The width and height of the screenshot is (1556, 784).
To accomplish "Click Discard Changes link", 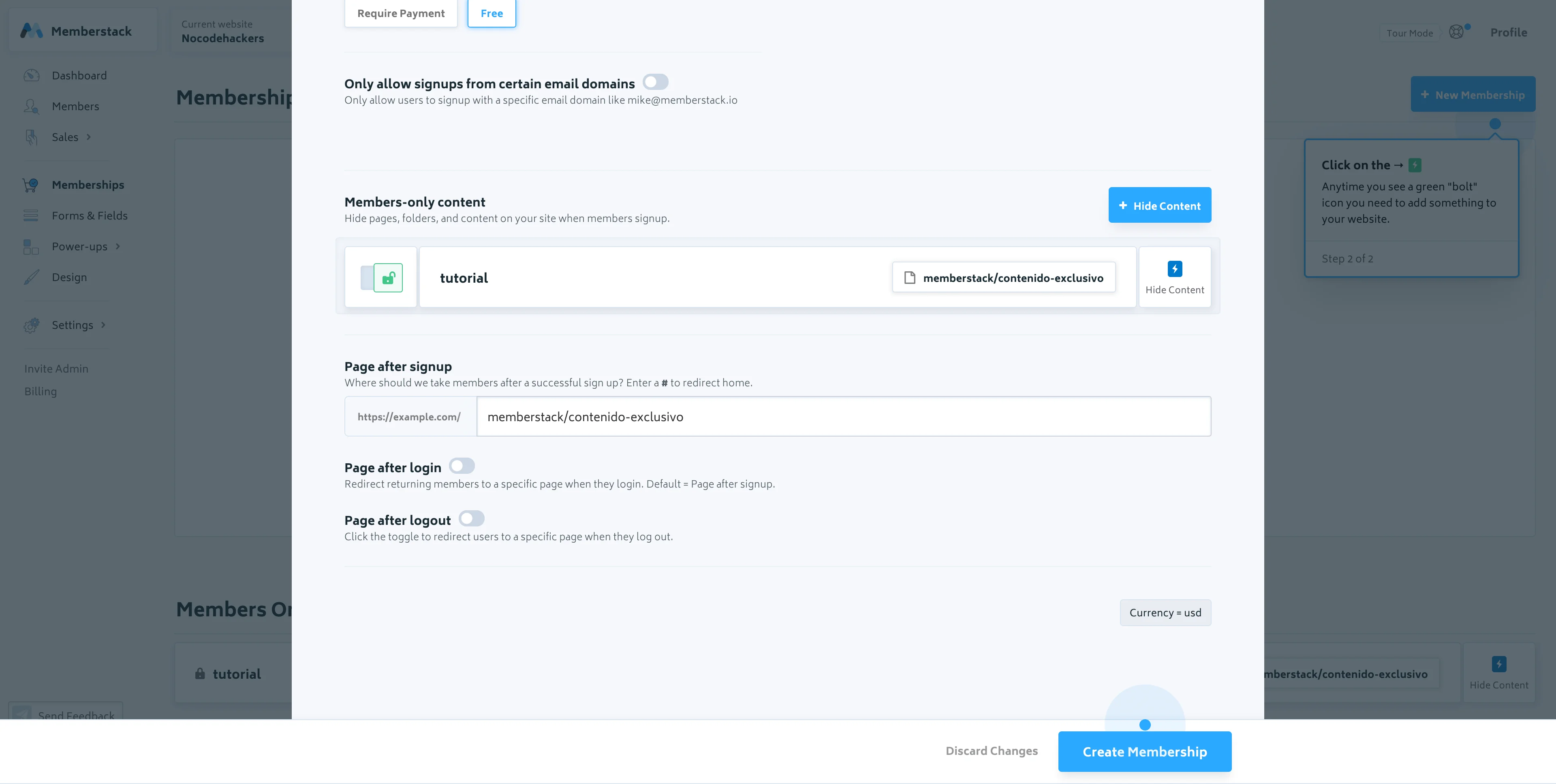I will pyautogui.click(x=991, y=751).
